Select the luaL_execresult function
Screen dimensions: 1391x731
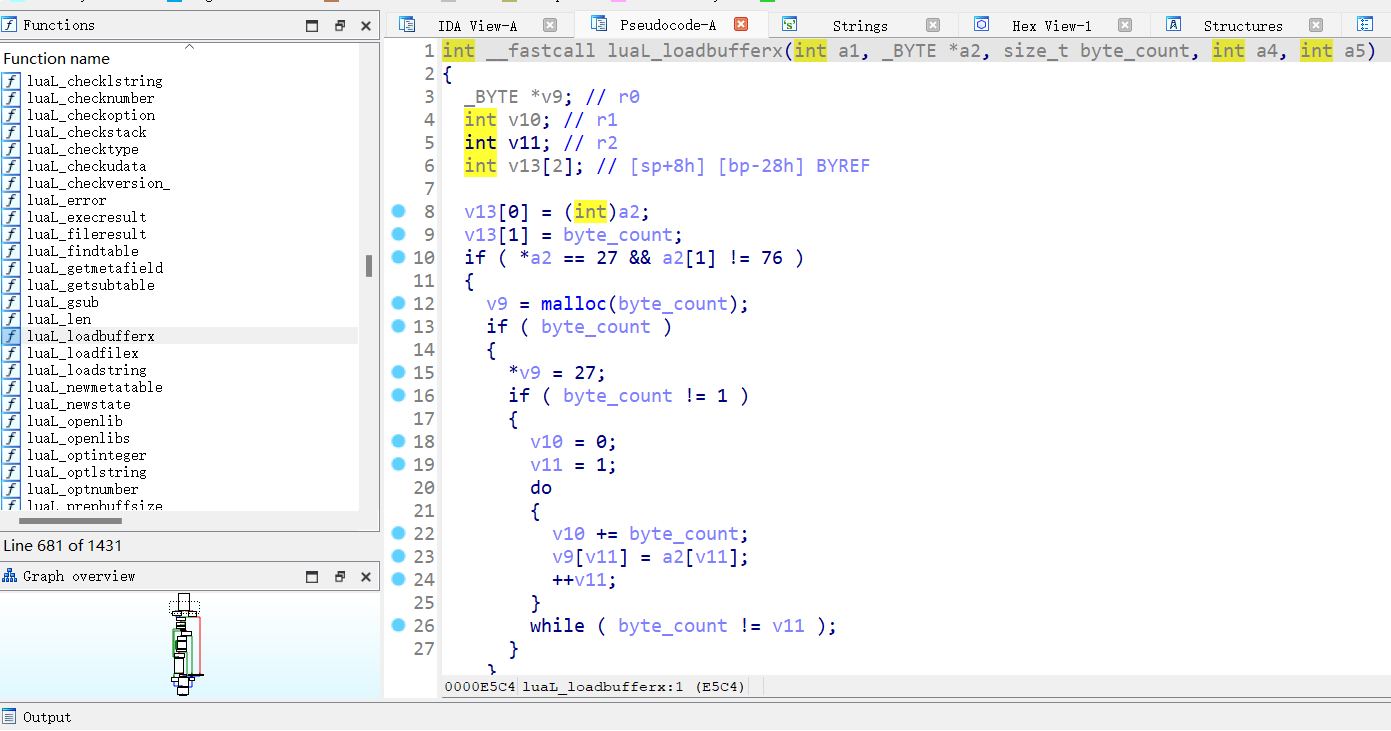[86, 217]
